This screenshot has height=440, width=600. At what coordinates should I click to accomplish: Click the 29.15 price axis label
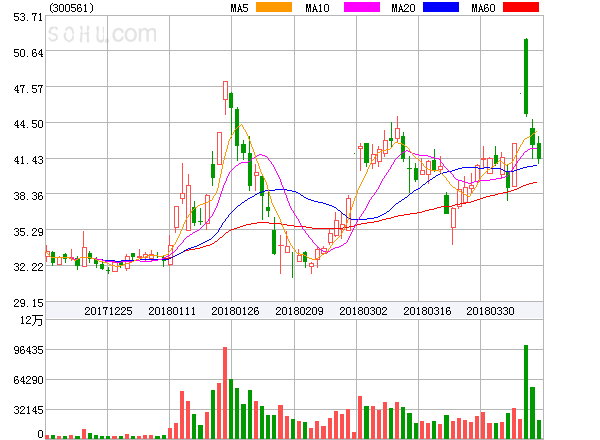click(28, 303)
